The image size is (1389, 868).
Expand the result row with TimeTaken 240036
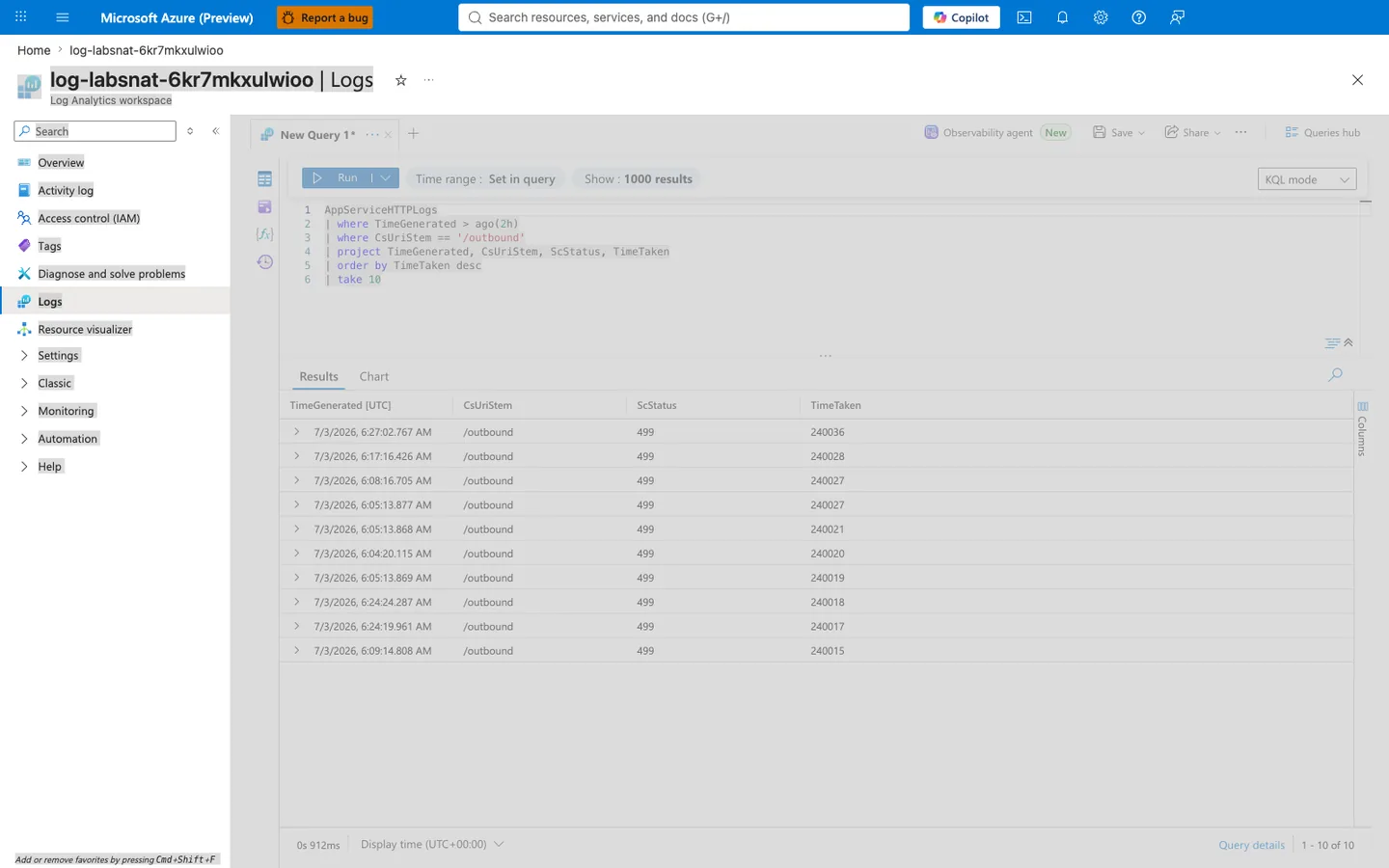click(297, 432)
